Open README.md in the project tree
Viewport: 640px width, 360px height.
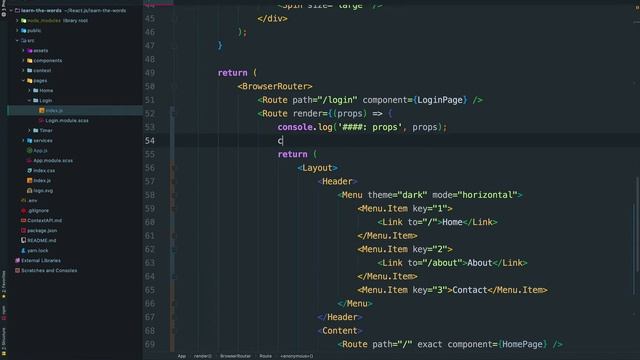[x=42, y=240]
